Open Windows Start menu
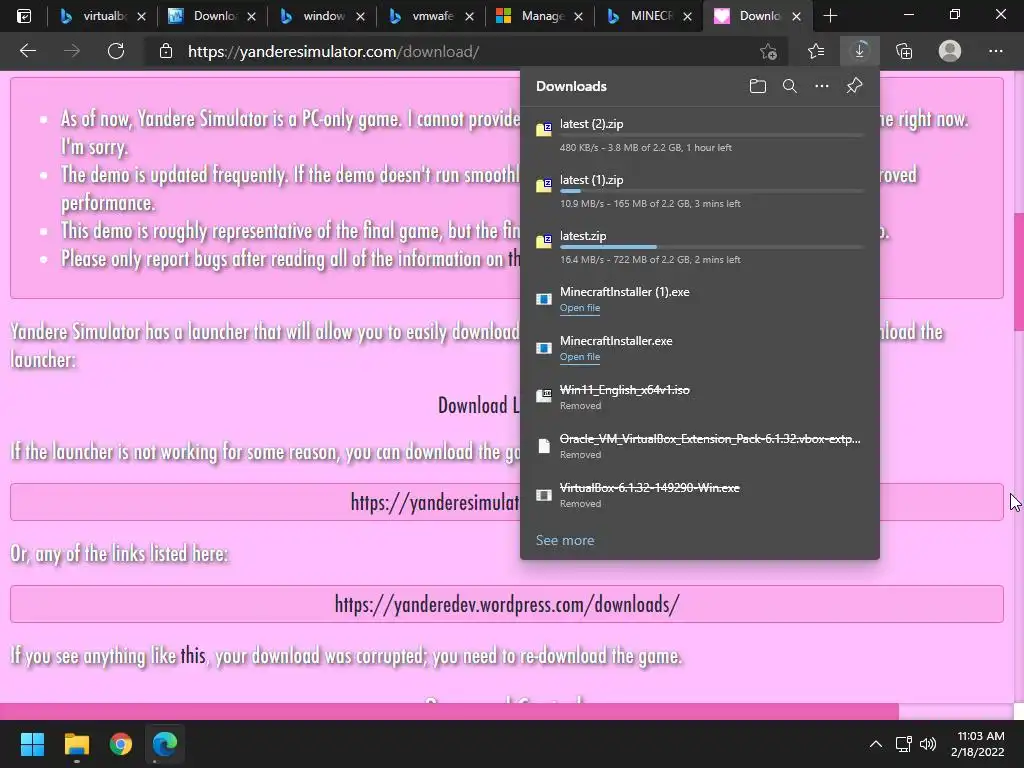Screen dimensions: 1024x768 tap(32, 744)
